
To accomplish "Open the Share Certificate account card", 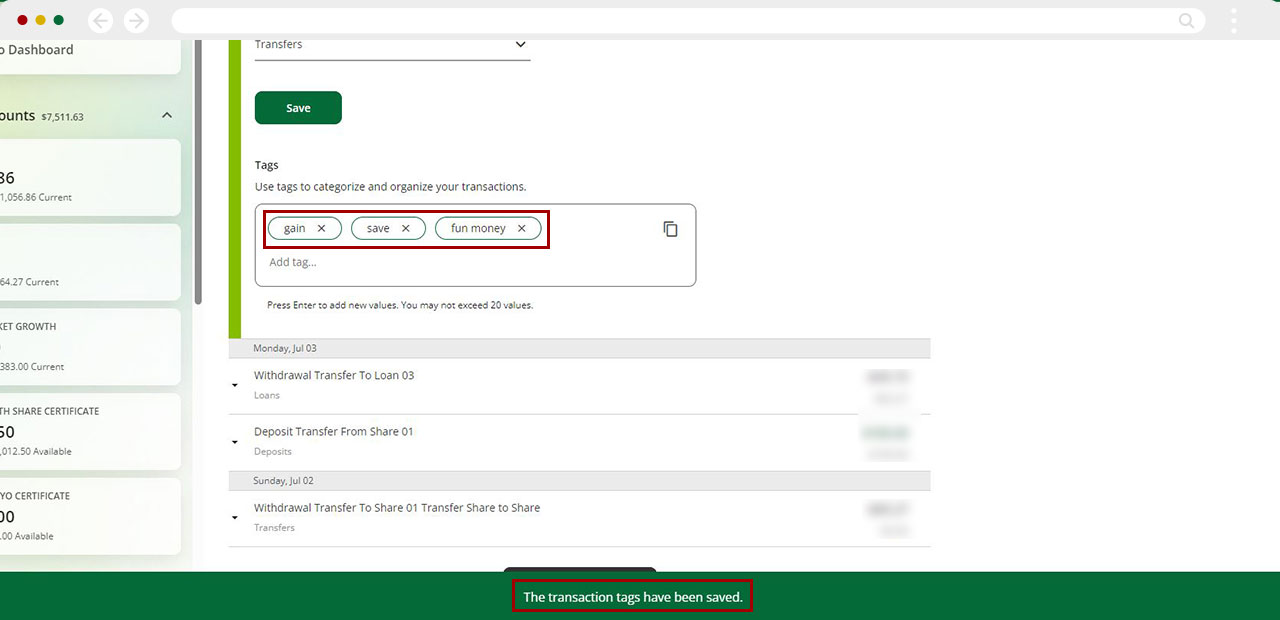I will pos(88,431).
